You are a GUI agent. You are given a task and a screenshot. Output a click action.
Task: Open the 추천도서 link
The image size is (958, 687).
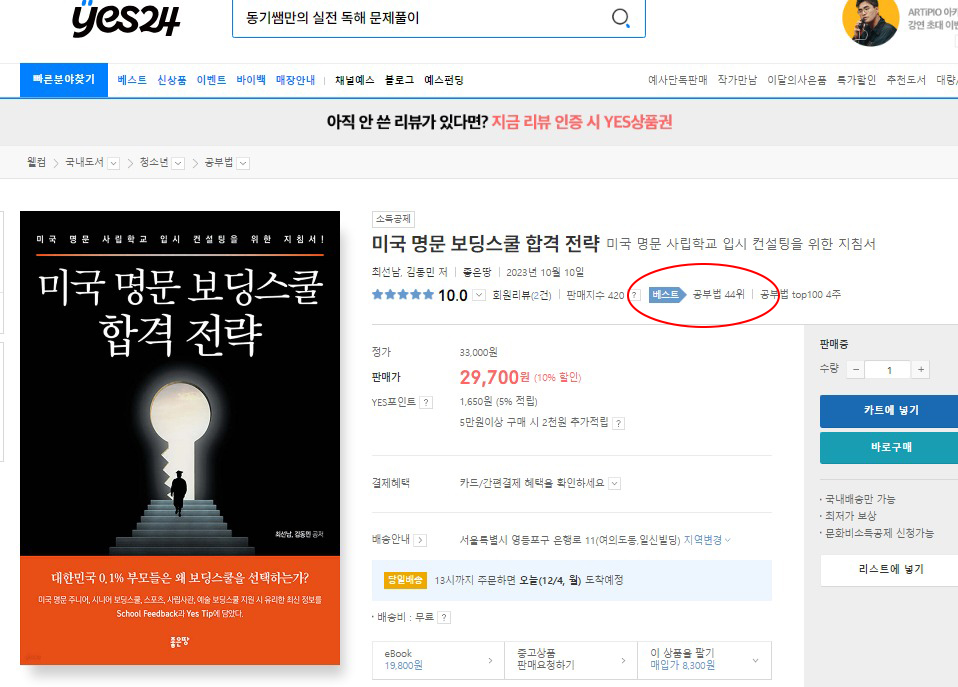[906, 80]
